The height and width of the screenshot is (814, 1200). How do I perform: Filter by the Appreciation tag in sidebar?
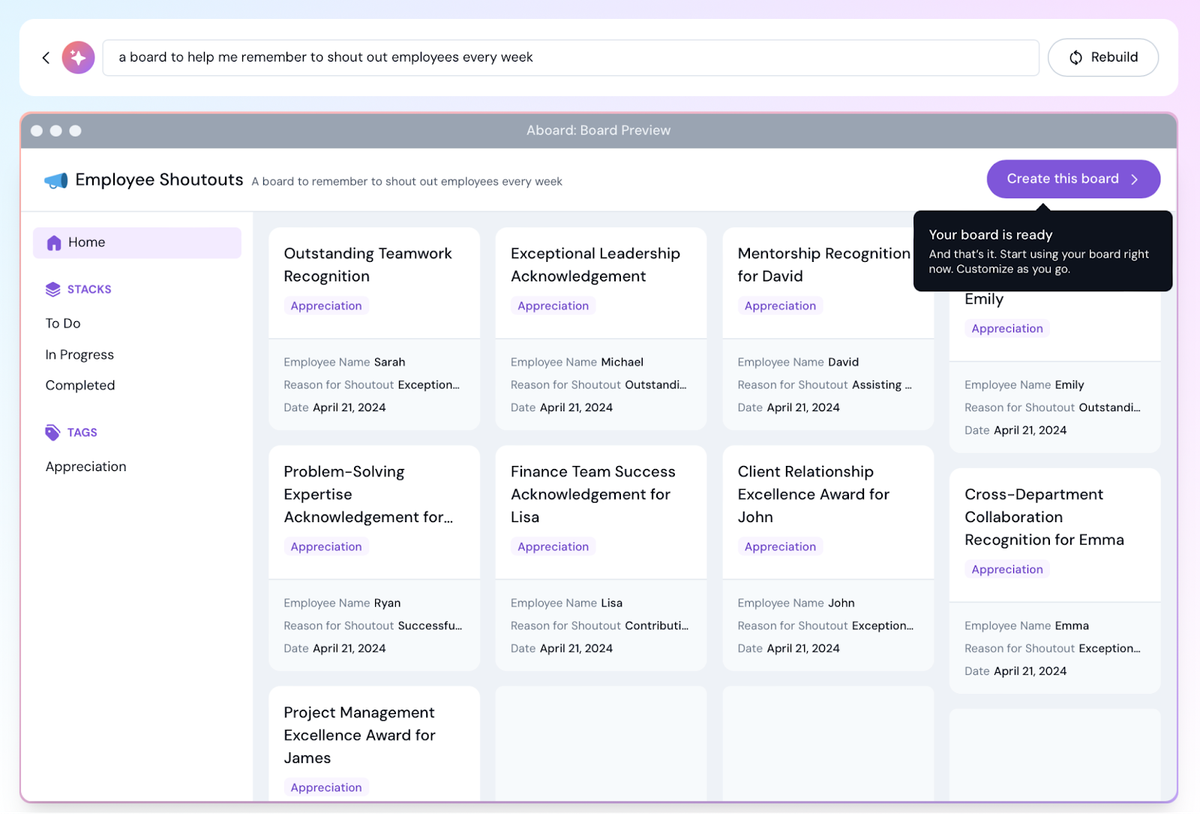point(86,467)
